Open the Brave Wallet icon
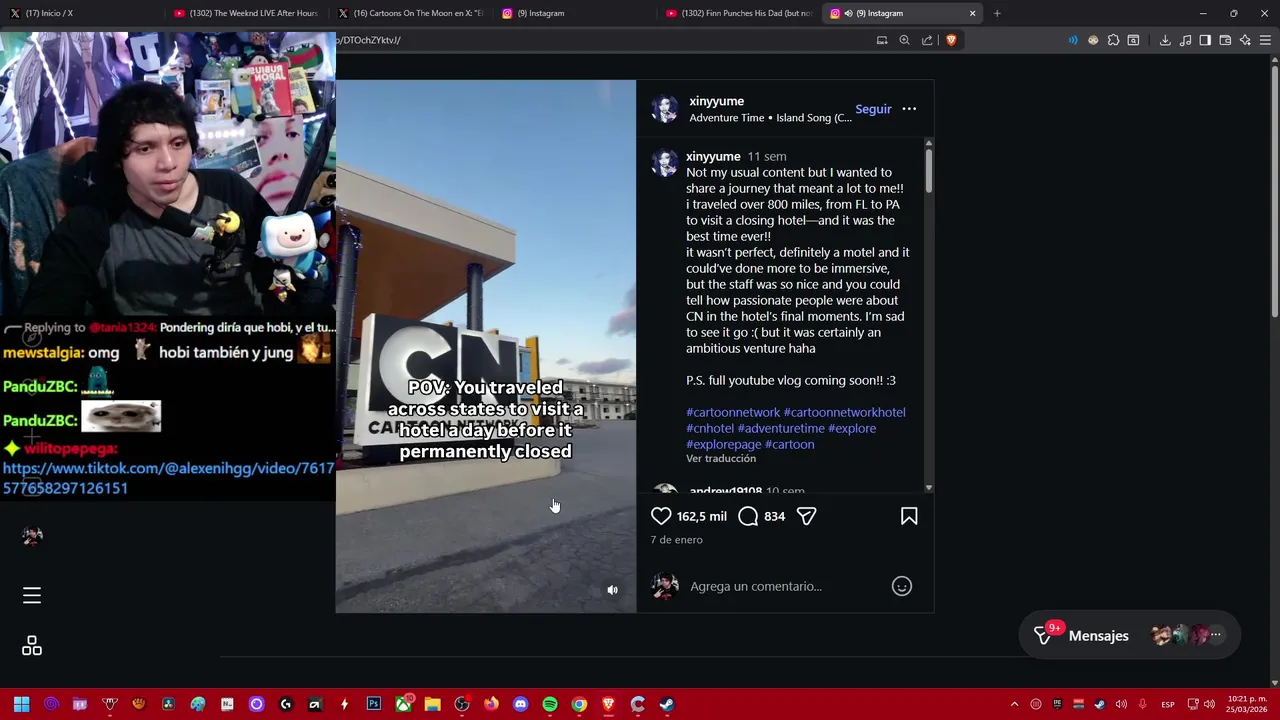This screenshot has height=720, width=1280. [x=1225, y=40]
